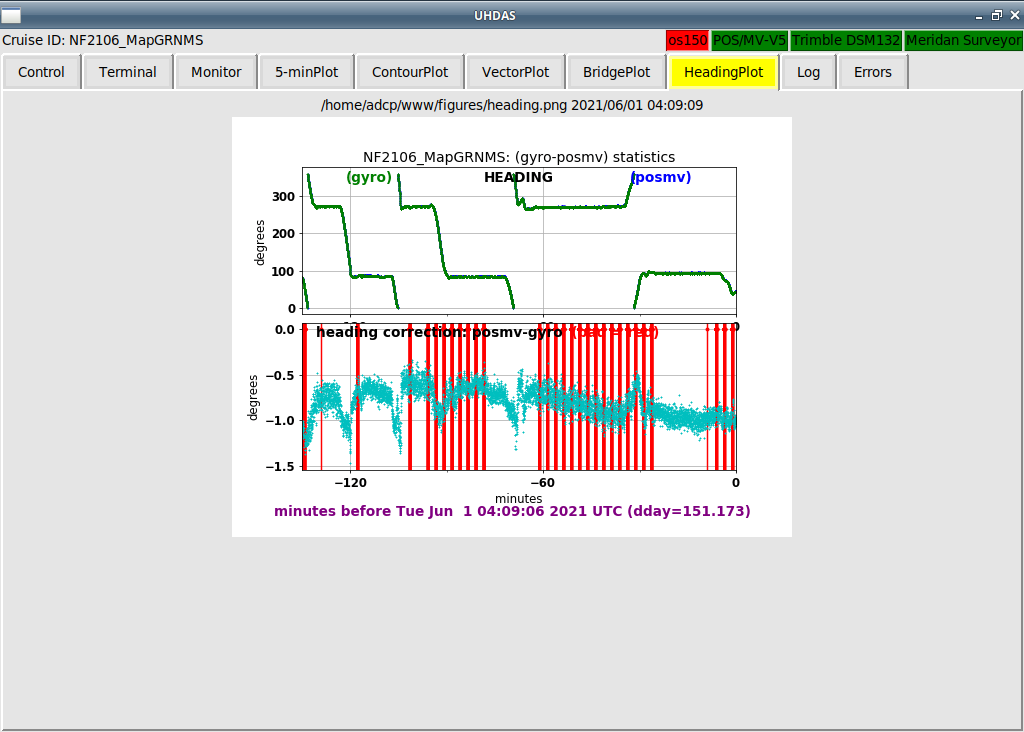
Task: Click the 'minutes' x-axis label
Action: [519, 498]
